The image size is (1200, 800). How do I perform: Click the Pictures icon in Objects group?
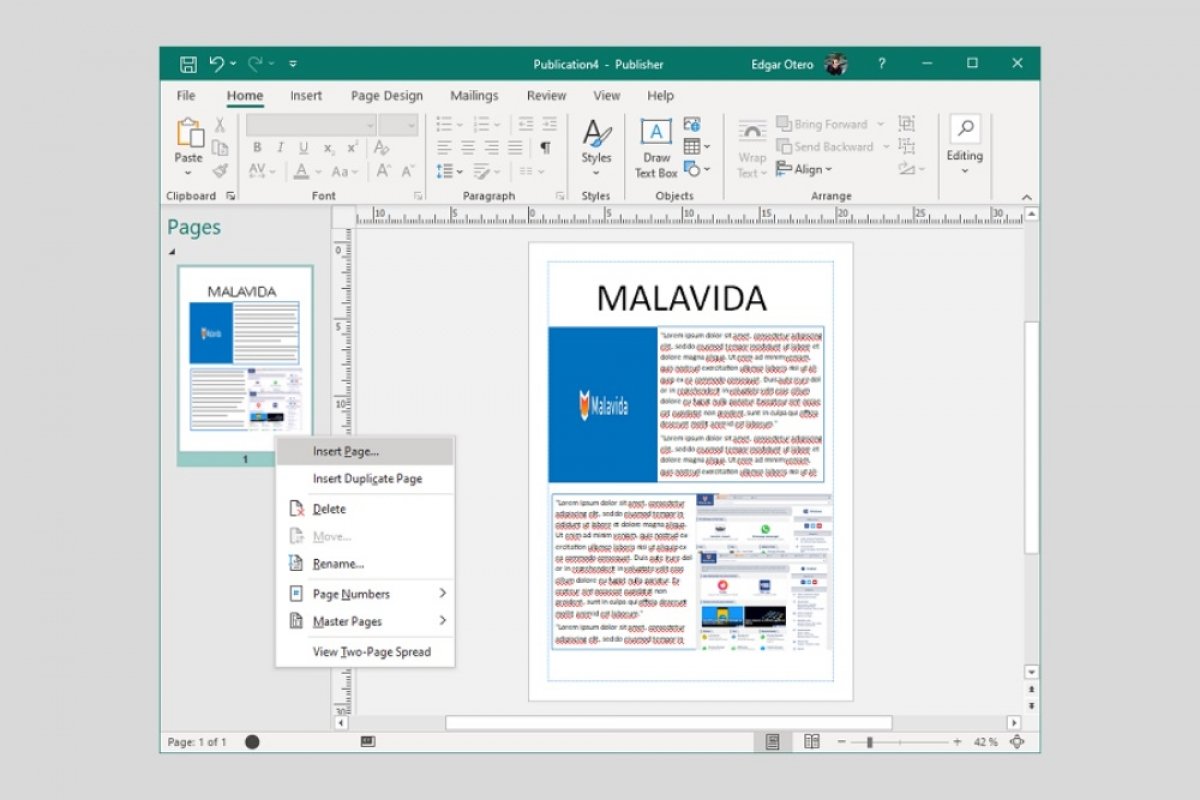pyautogui.click(x=692, y=125)
